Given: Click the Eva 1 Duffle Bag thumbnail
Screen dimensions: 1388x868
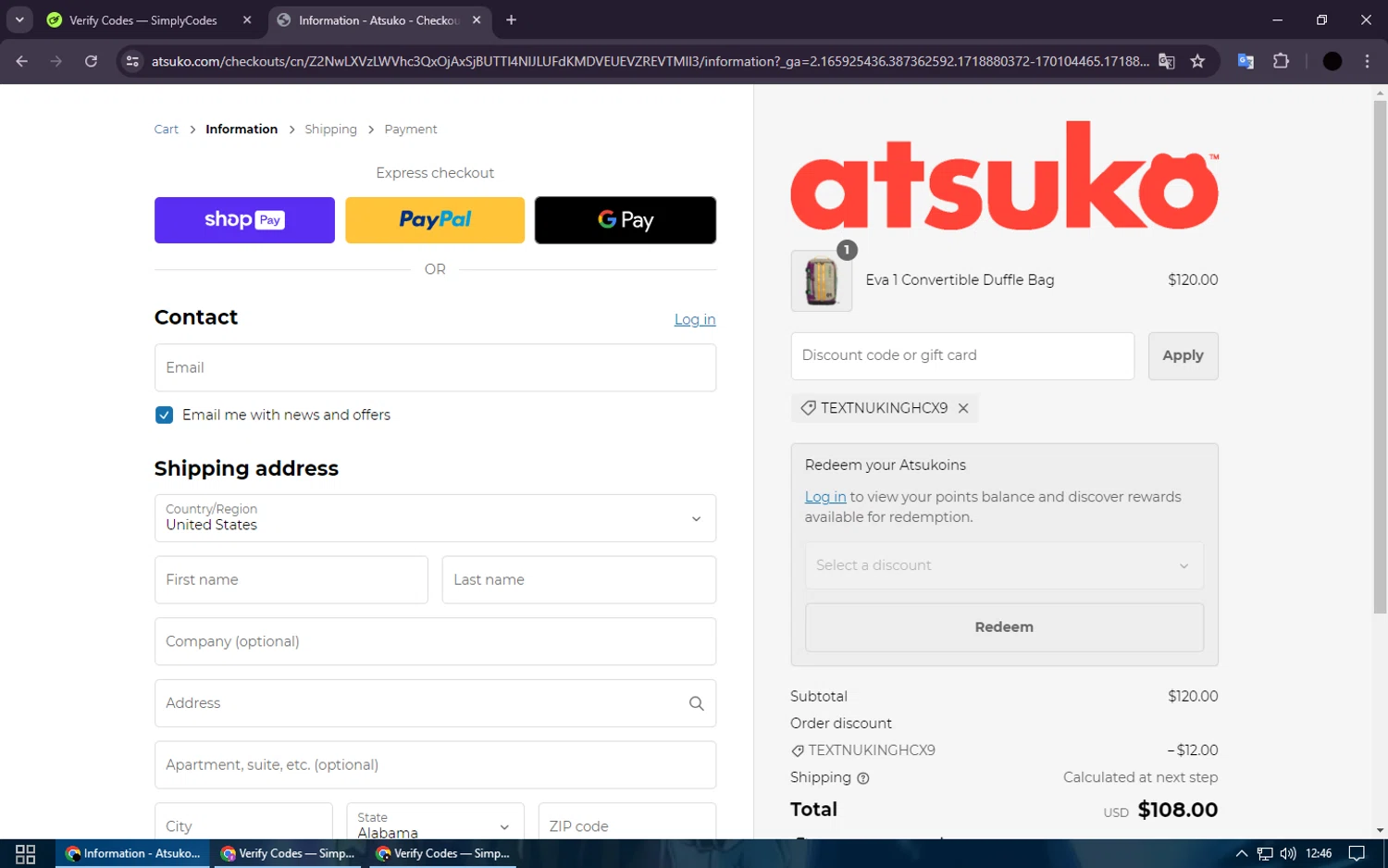Looking at the screenshot, I should [x=822, y=281].
